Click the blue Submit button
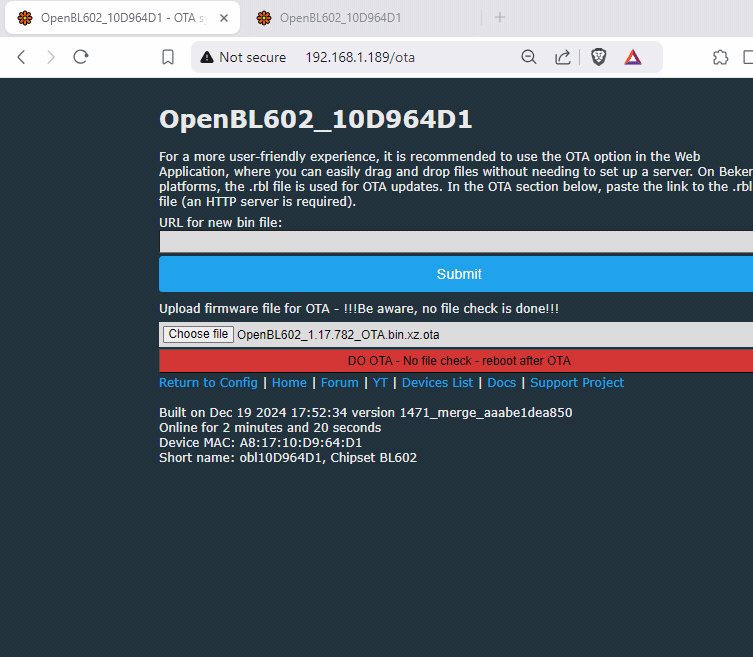Screen dimensions: 753x657 pos(456,274)
